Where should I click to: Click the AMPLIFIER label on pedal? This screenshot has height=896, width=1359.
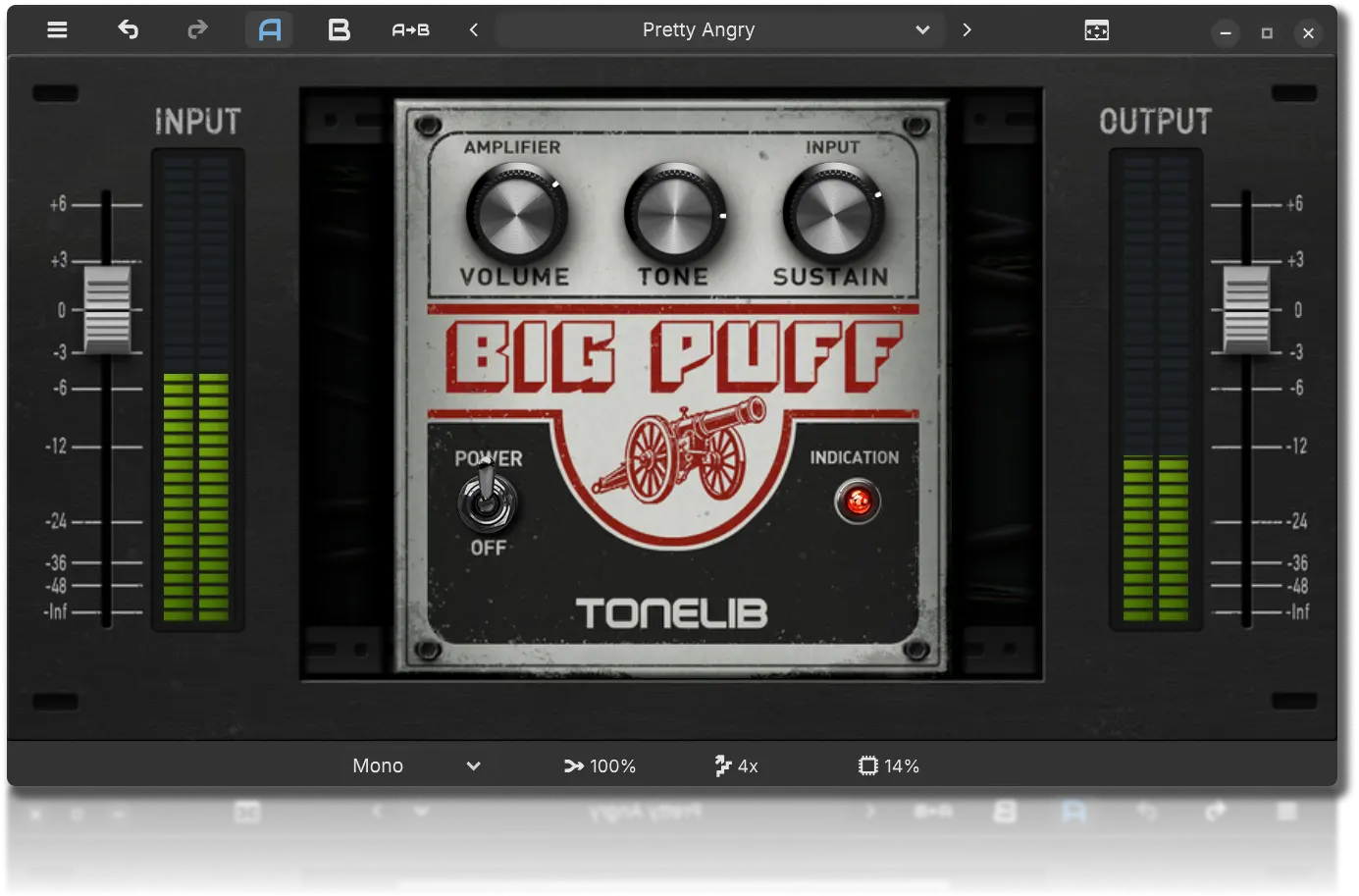click(512, 147)
